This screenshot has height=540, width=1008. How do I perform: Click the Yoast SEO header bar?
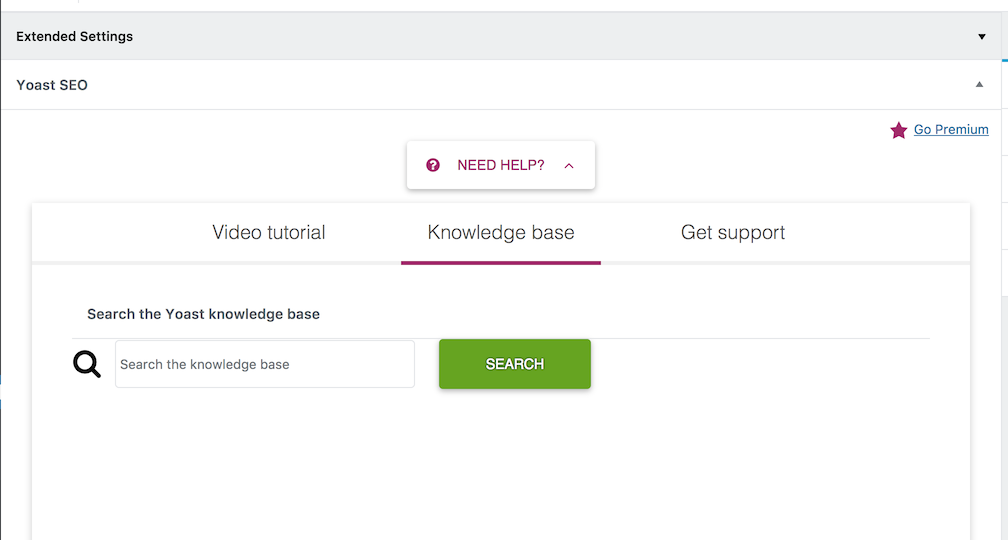[x=500, y=85]
